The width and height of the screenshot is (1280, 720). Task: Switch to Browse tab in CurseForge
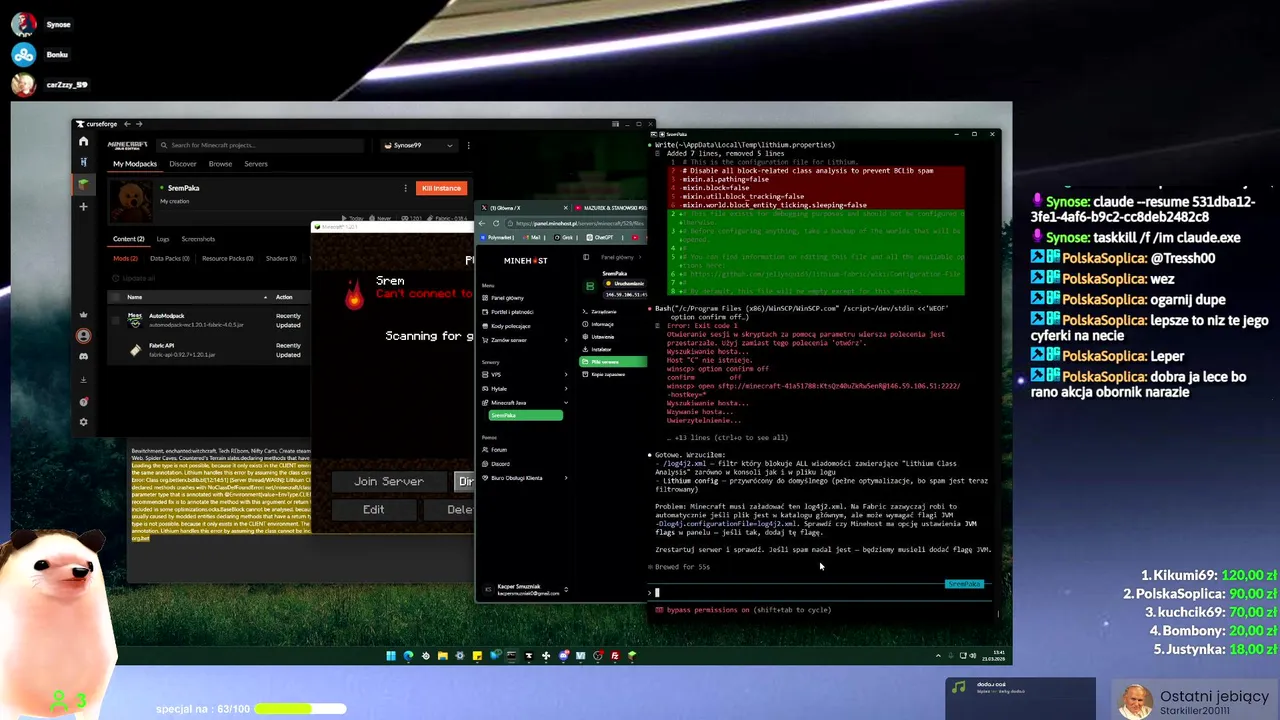[x=220, y=164]
